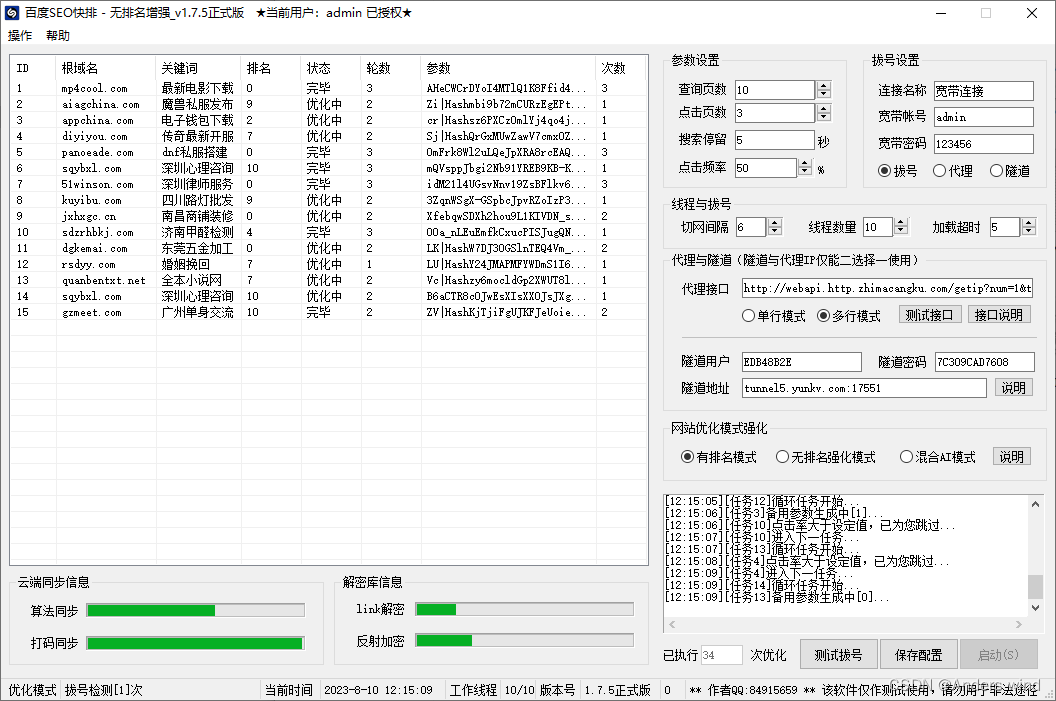Select the kuyibu.com row

point(328,201)
